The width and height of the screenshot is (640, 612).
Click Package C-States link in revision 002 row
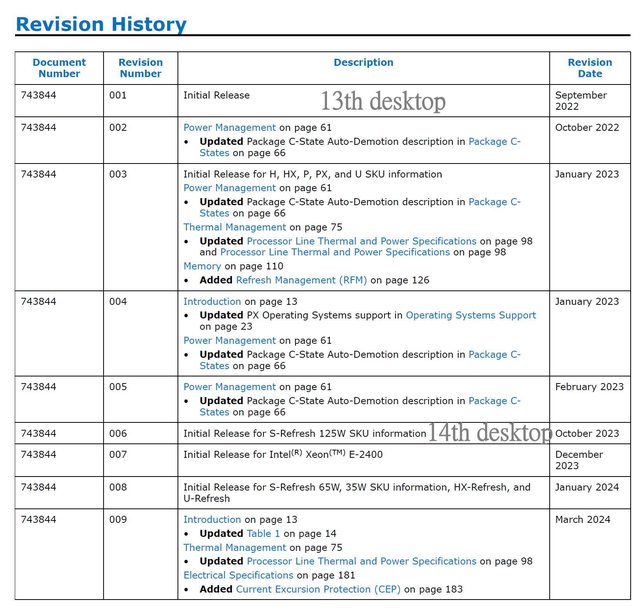[x=494, y=142]
